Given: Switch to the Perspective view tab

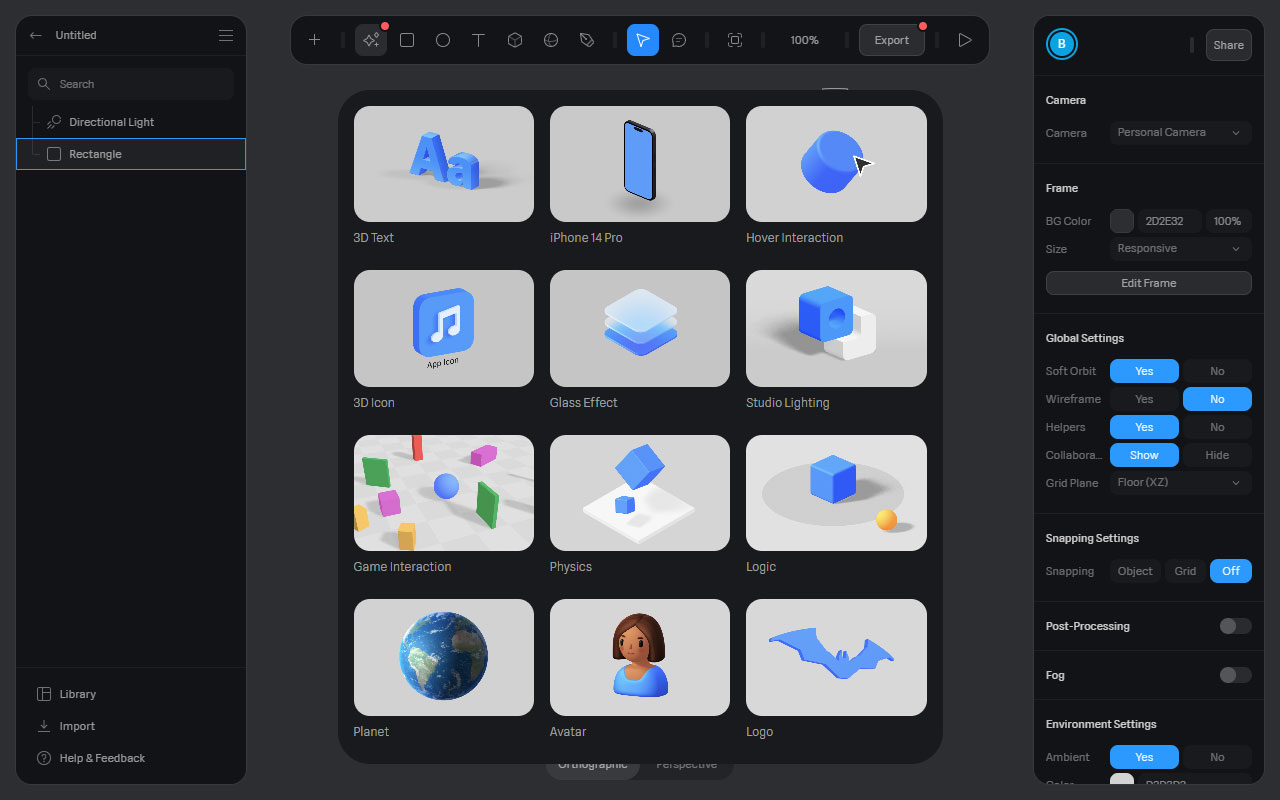Looking at the screenshot, I should tap(686, 764).
